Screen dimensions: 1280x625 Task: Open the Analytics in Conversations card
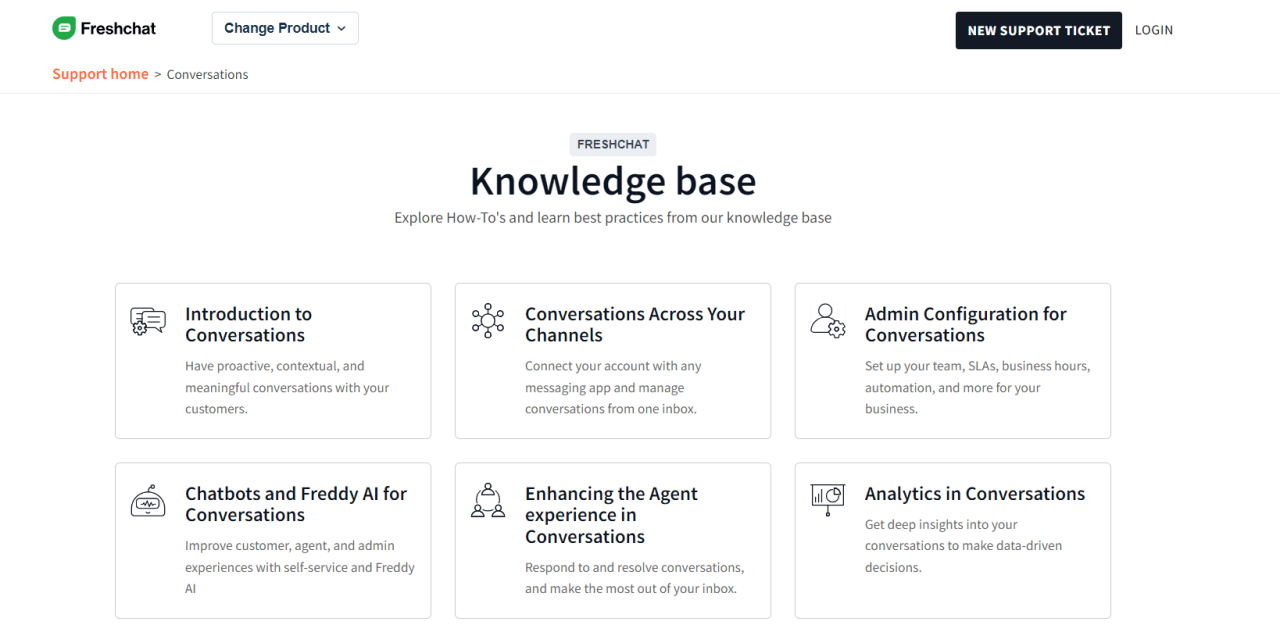952,540
